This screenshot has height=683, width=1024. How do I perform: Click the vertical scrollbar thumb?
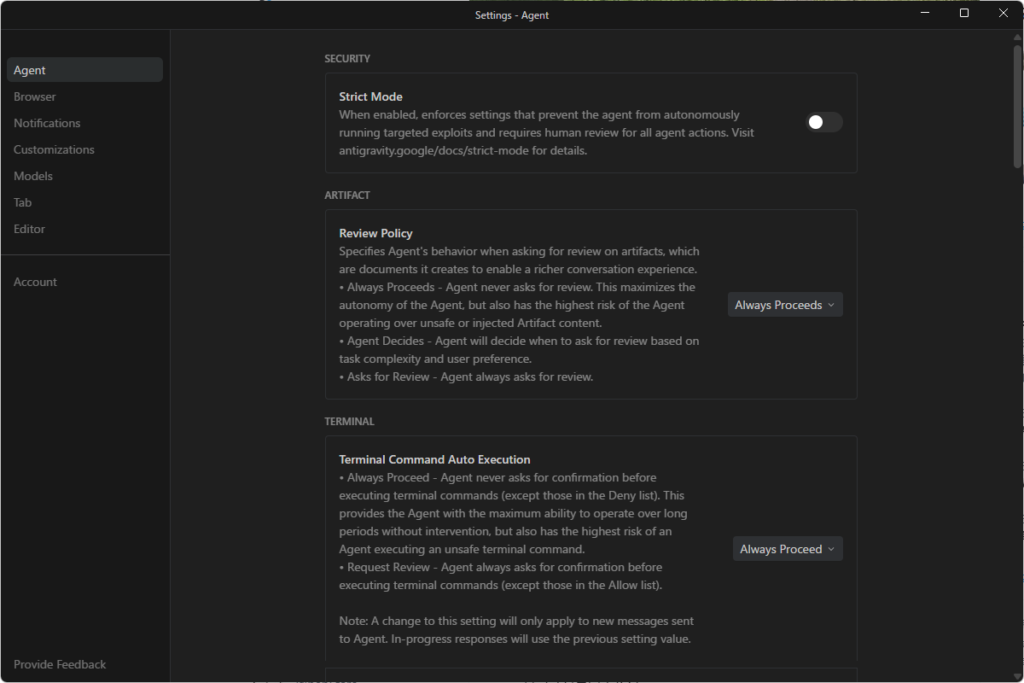(x=1017, y=105)
